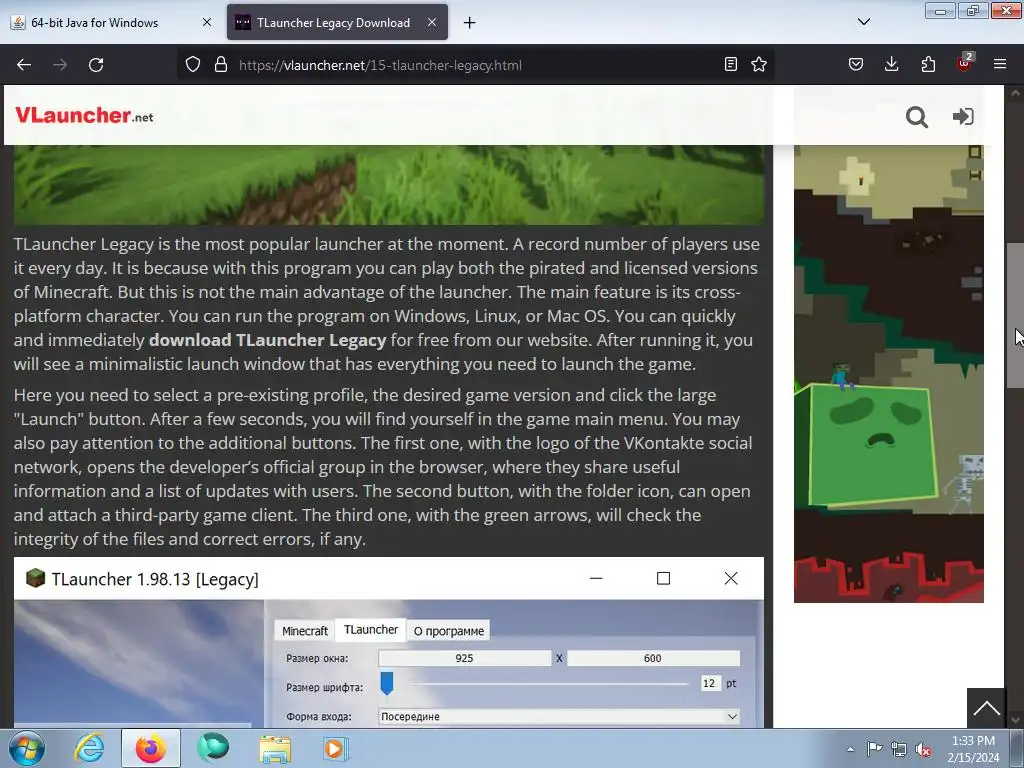The width and height of the screenshot is (1024, 768).
Task: Open a new browser tab
Action: 470,23
